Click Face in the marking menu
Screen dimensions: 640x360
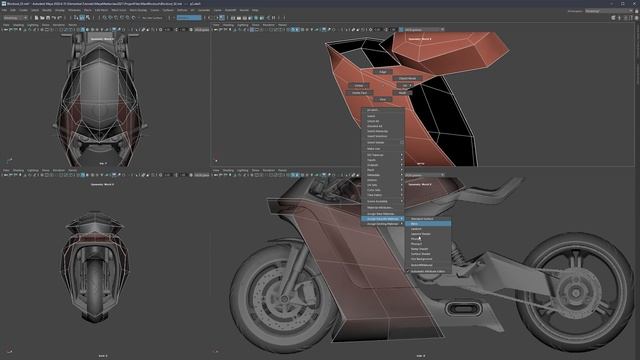click(x=382, y=99)
